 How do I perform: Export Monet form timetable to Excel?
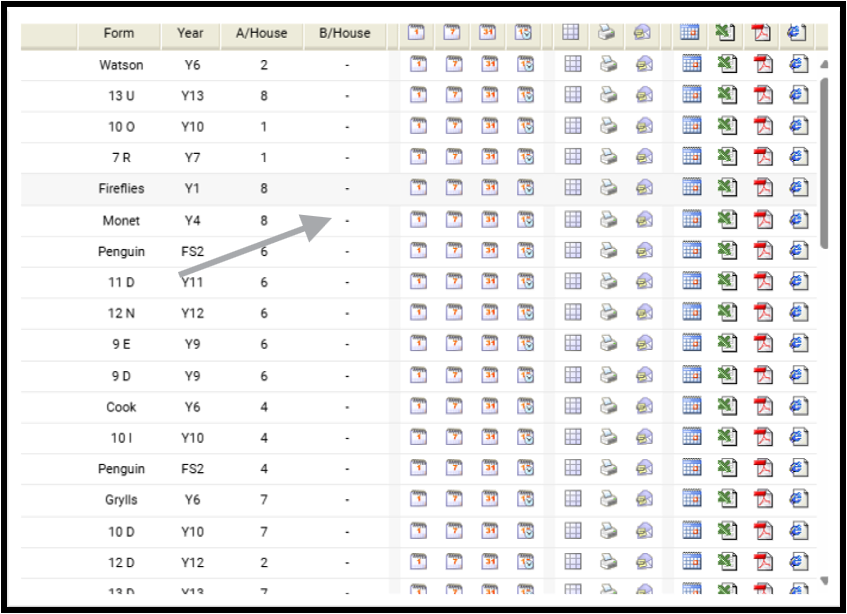pos(725,220)
